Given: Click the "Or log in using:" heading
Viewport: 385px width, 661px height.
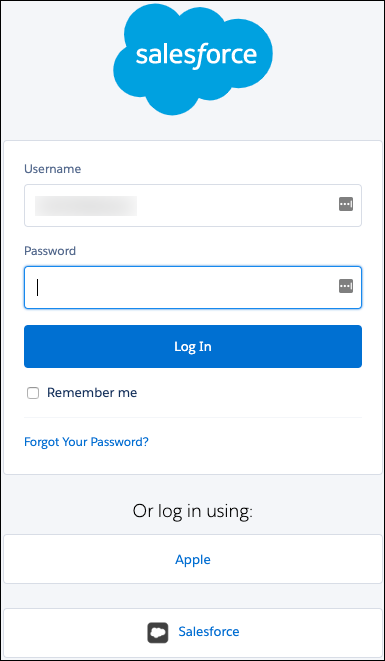Looking at the screenshot, I should pyautogui.click(x=193, y=511).
